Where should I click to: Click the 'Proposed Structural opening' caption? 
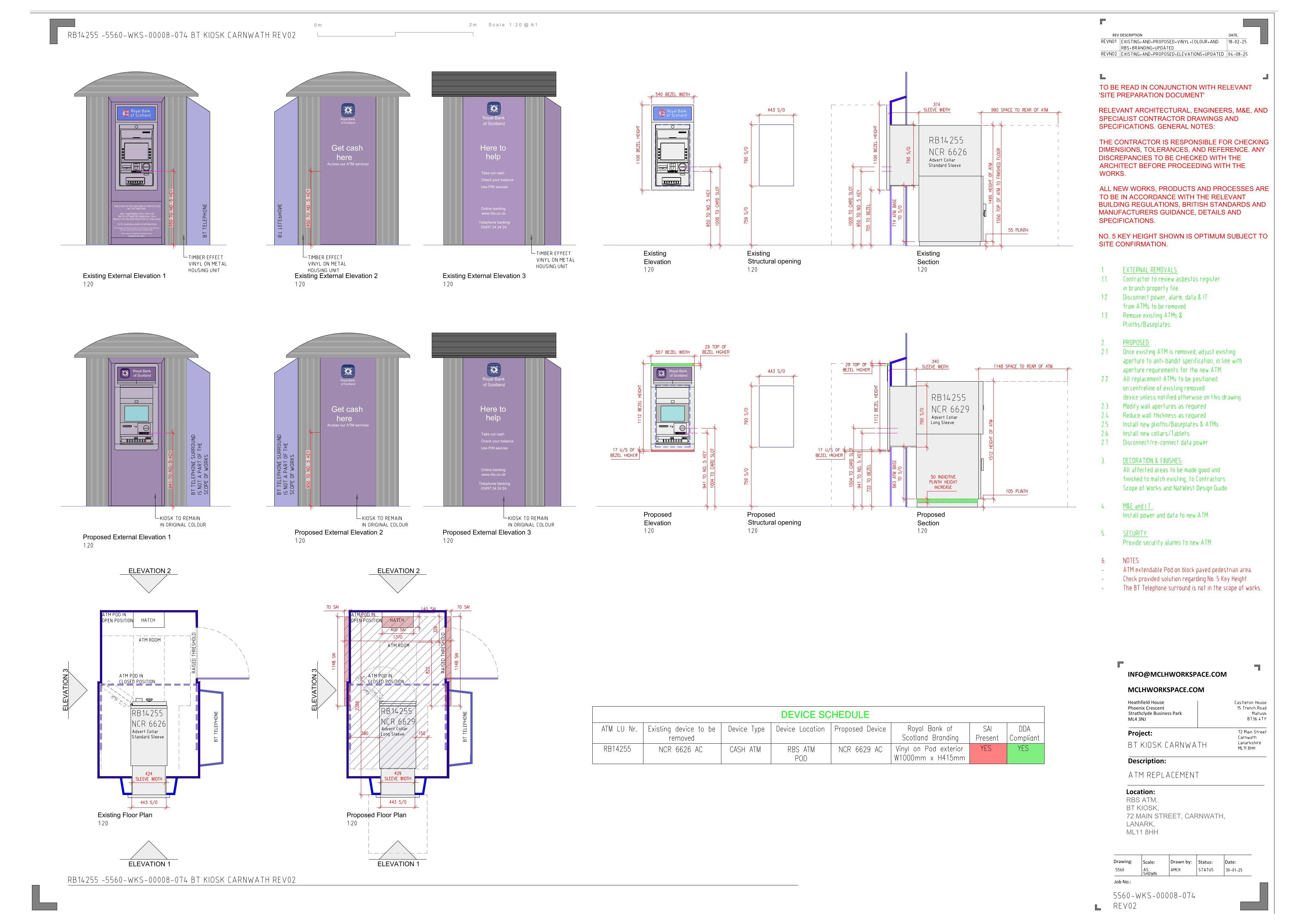(774, 518)
